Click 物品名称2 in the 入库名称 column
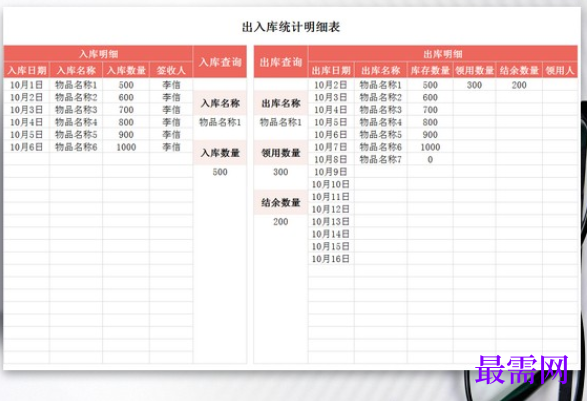The height and width of the screenshot is (401, 587). point(76,97)
